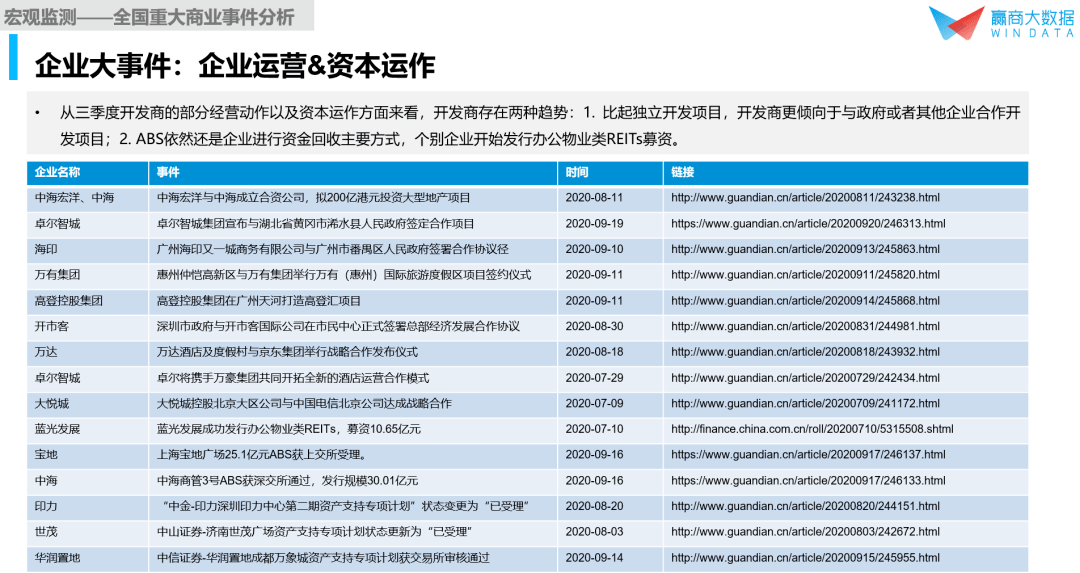Image resolution: width=1080 pixels, height=573 pixels.
Task: Select the 宏观监测——全国重大商业事件分析 header label
Action: pyautogui.click(x=149, y=17)
